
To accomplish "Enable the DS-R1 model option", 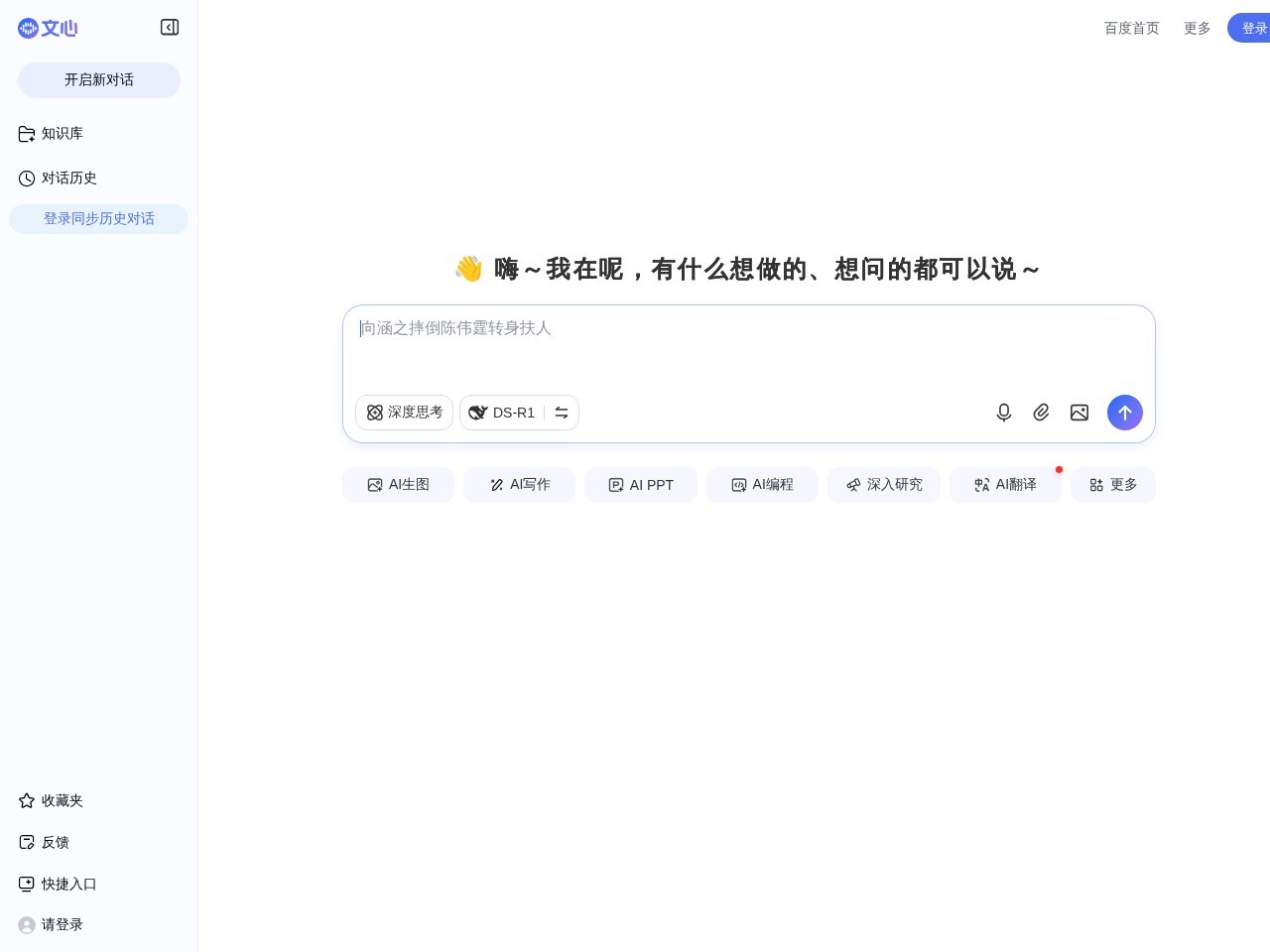I will coord(502,413).
